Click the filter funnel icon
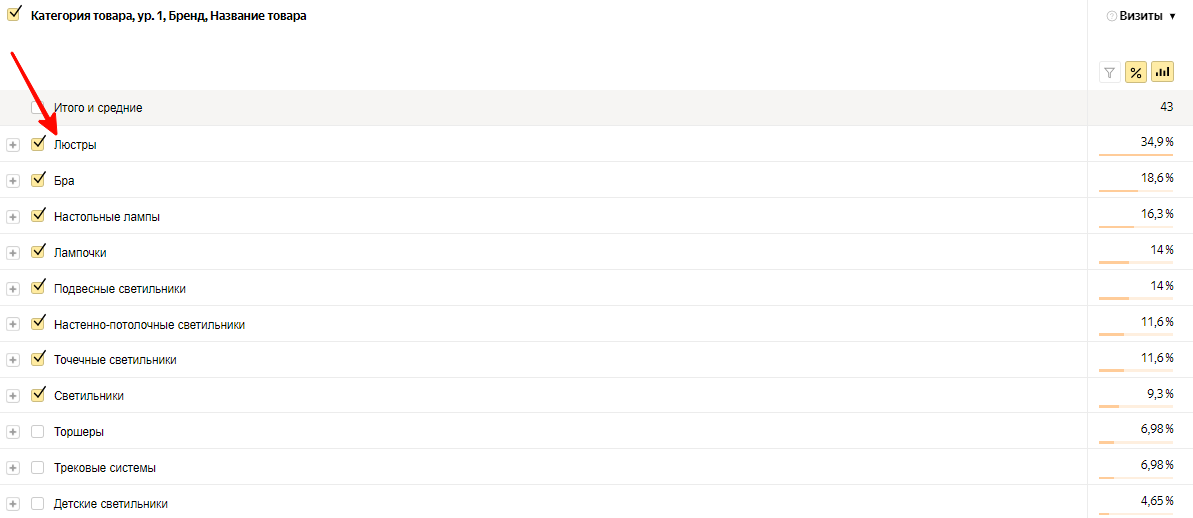1193x518 pixels. tap(1109, 72)
